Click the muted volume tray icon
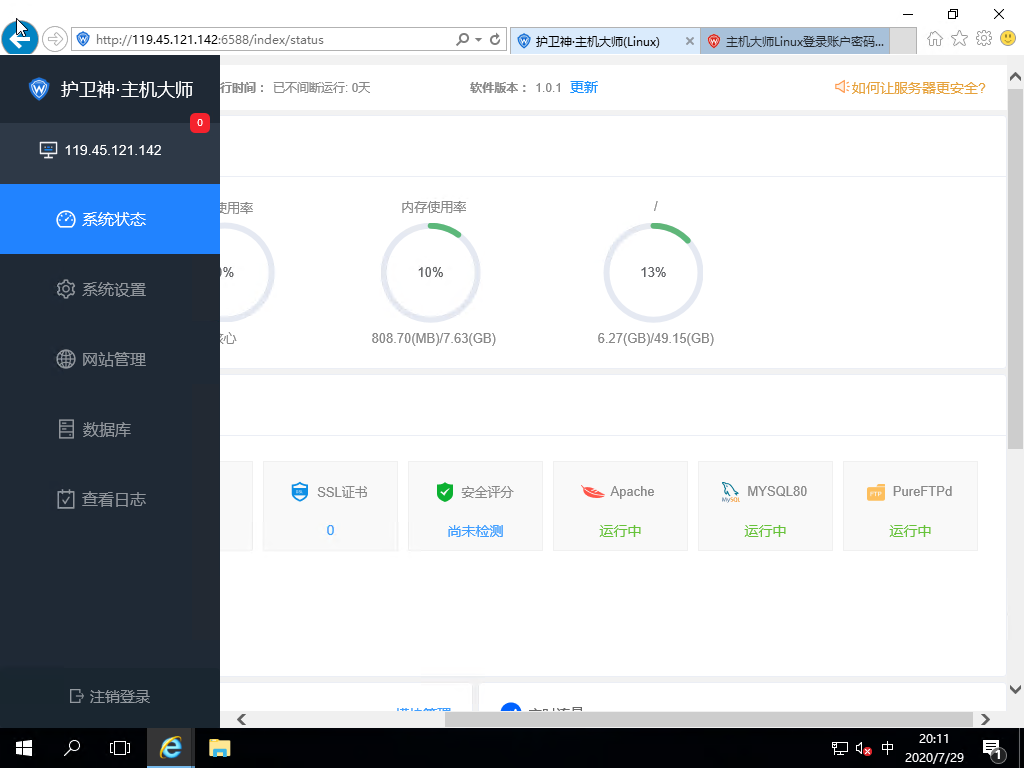The height and width of the screenshot is (768, 1024). click(x=863, y=748)
